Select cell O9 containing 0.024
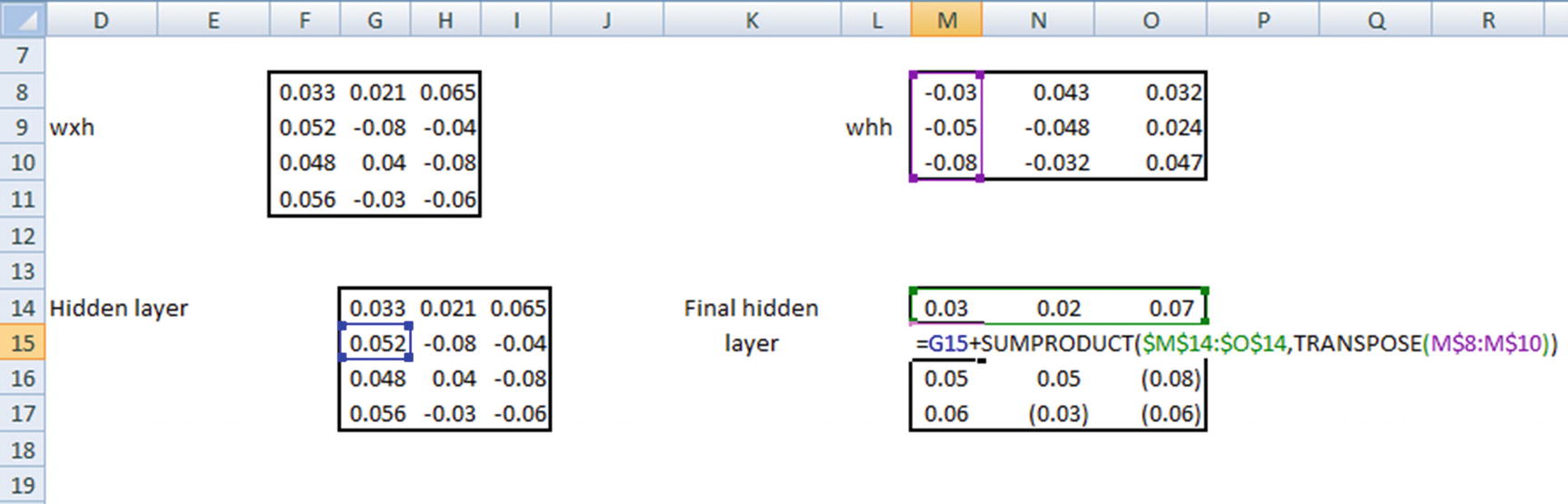1568x504 pixels. (1151, 127)
